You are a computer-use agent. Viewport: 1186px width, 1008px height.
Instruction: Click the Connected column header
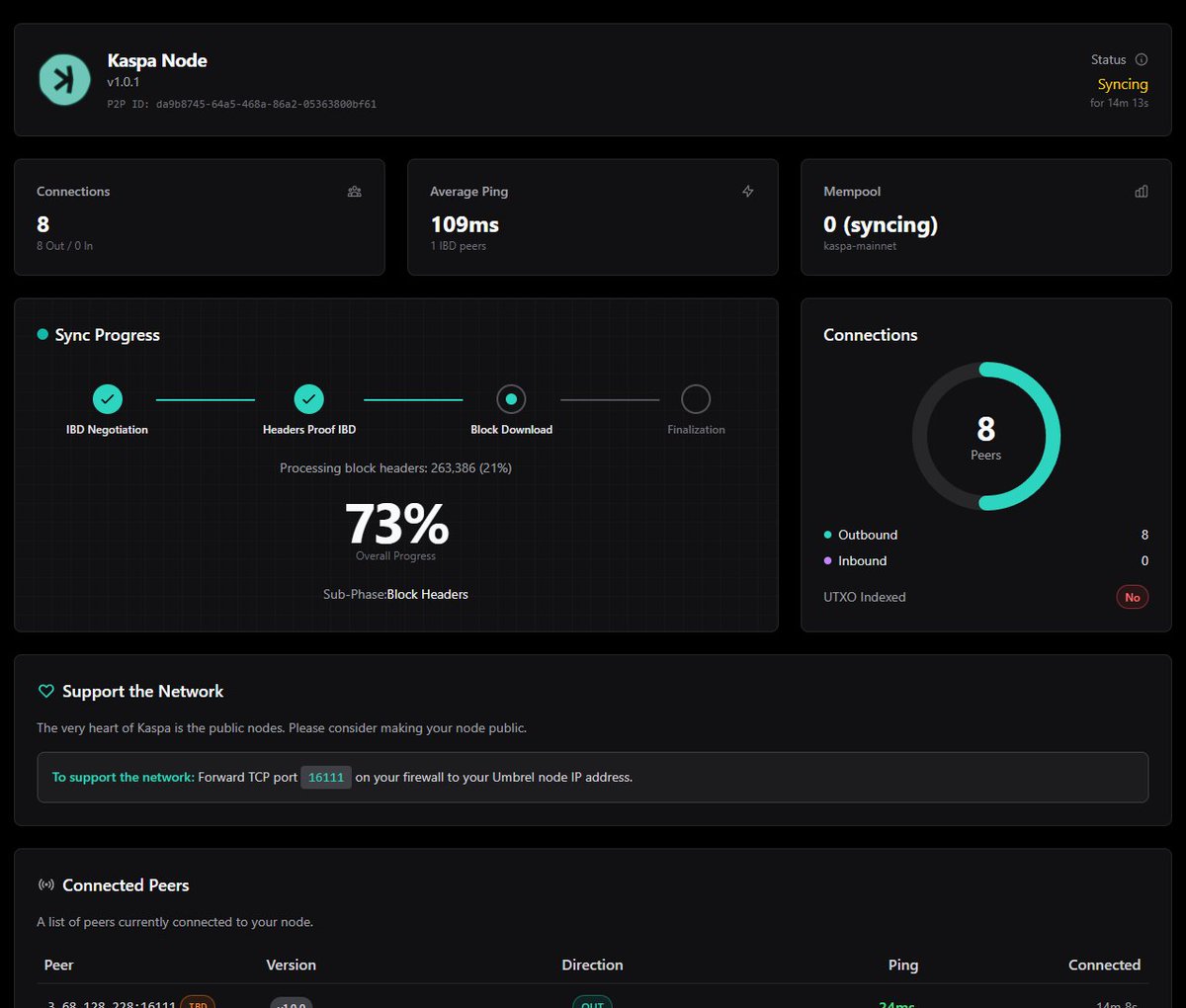tap(1105, 965)
